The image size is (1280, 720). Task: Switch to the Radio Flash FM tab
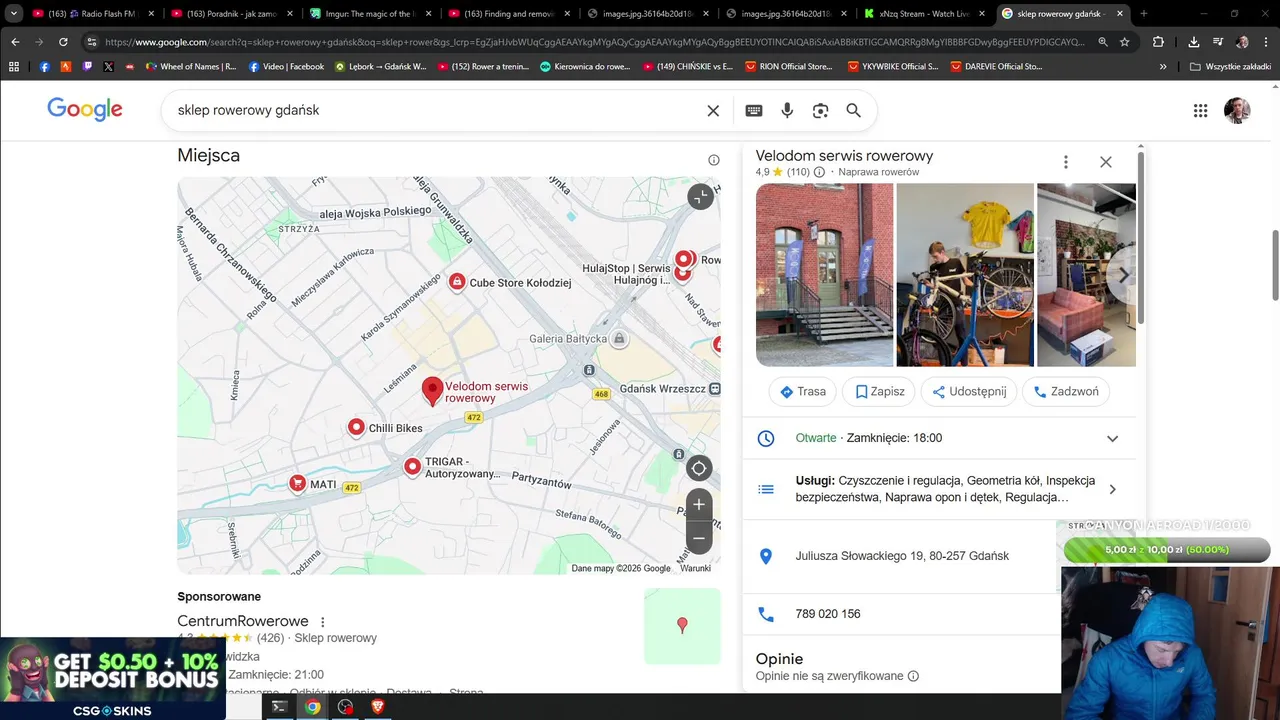click(x=92, y=14)
